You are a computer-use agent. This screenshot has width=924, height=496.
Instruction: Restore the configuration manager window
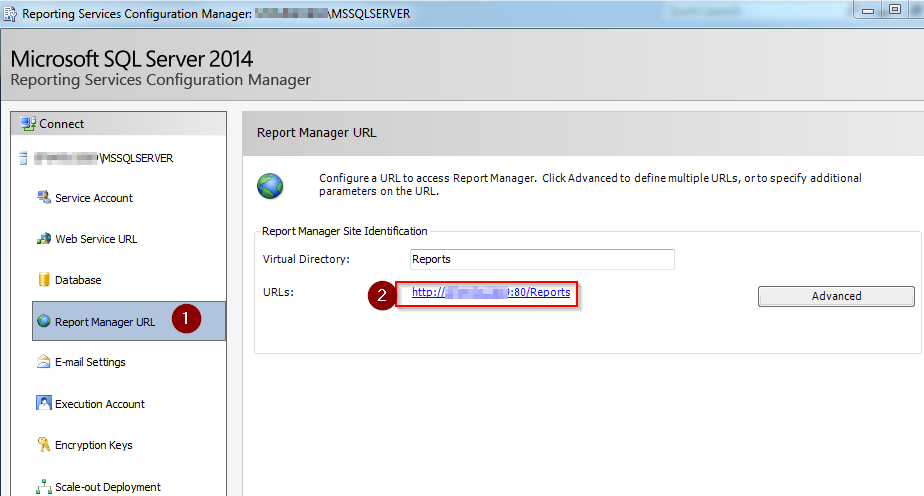(x=895, y=9)
